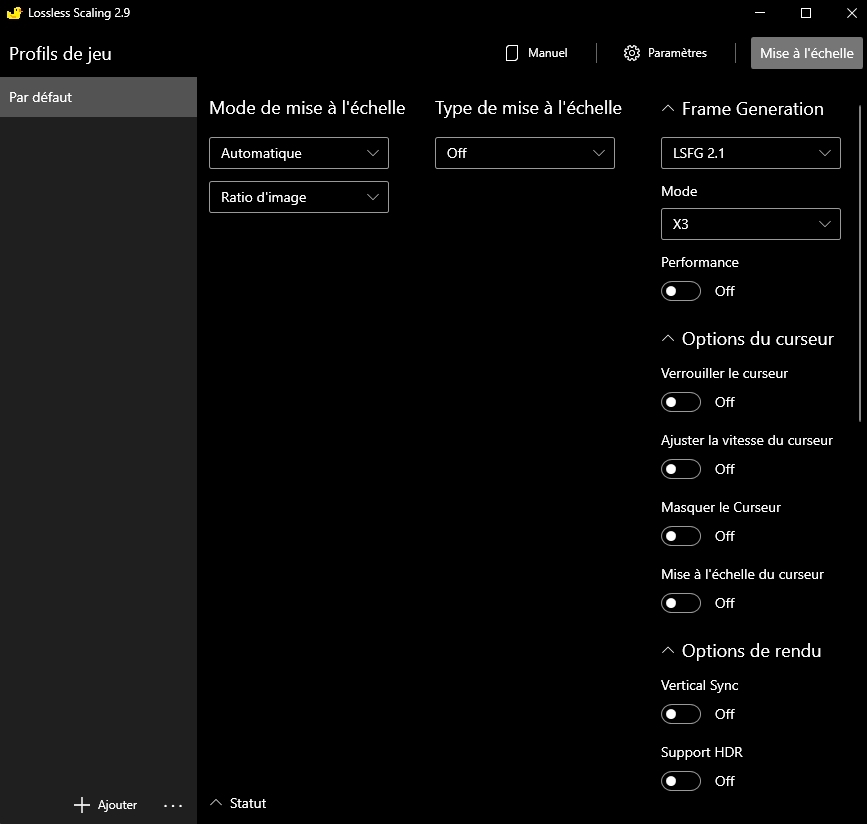867x824 pixels.
Task: Open the Ratio d'image dropdown
Action: (x=298, y=197)
